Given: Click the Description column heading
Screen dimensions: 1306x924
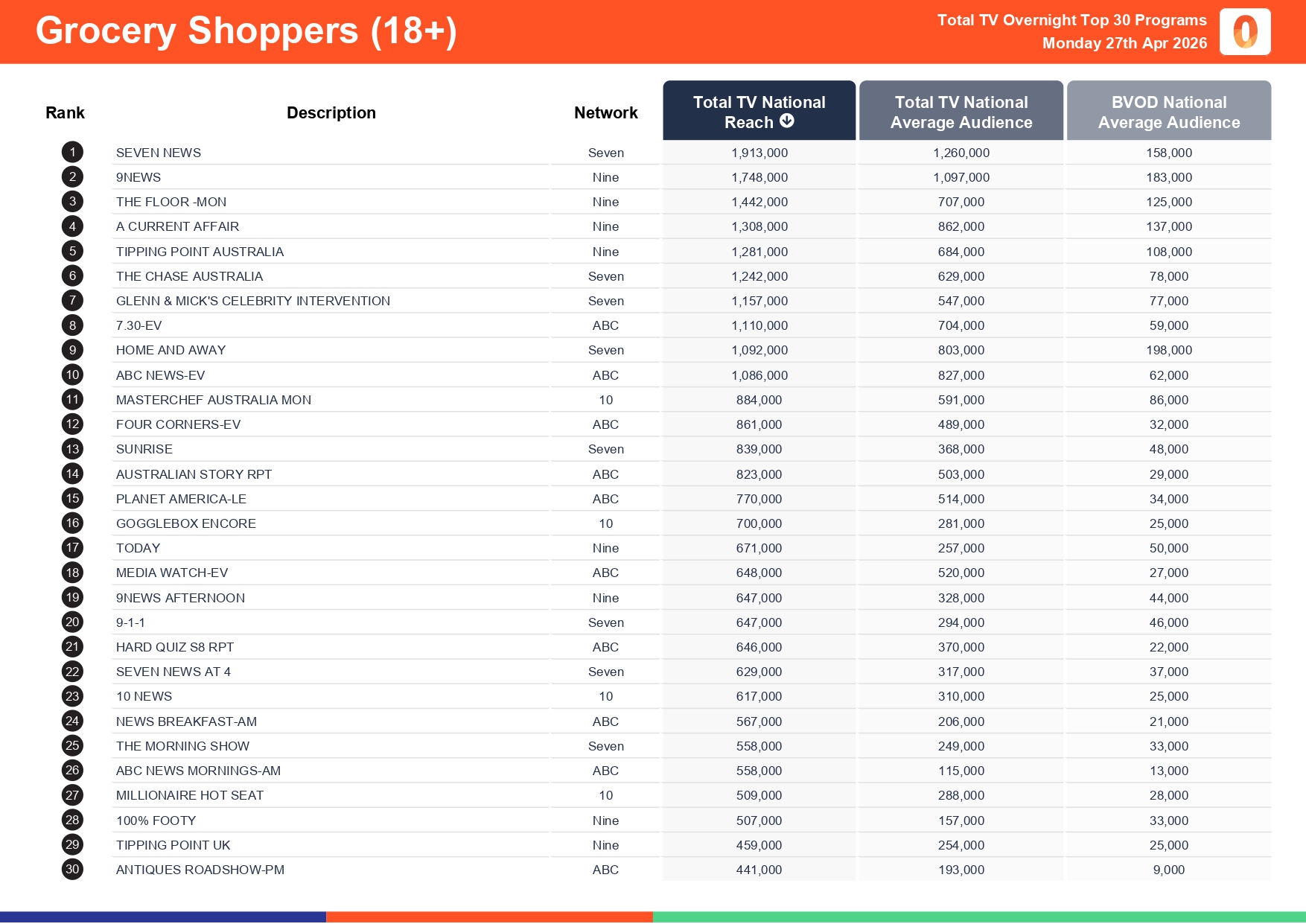Looking at the screenshot, I should (x=331, y=113).
